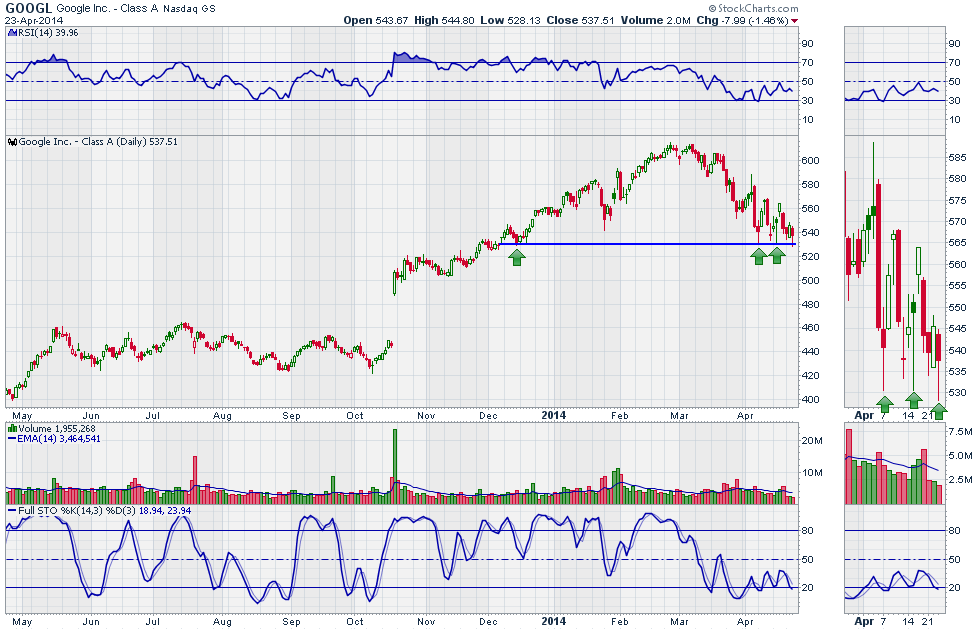Image resolution: width=974 pixels, height=629 pixels.
Task: Click the blue horizontal support line at 530
Action: (x=647, y=244)
